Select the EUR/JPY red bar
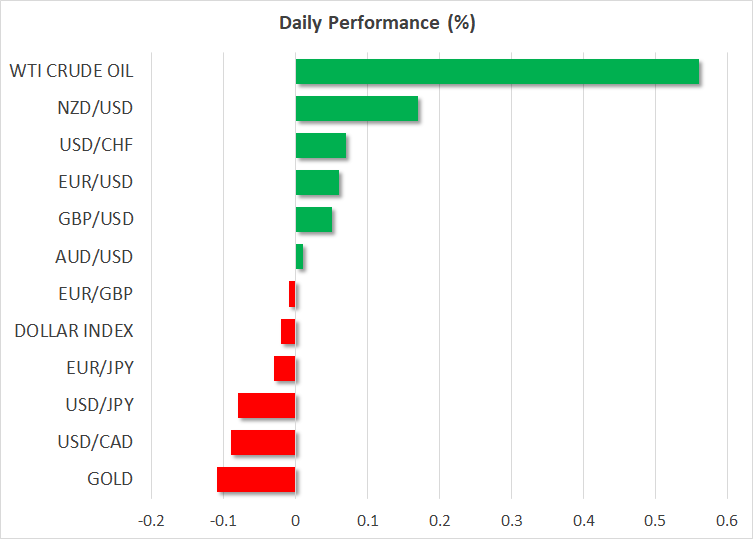753x539 pixels. coord(284,368)
